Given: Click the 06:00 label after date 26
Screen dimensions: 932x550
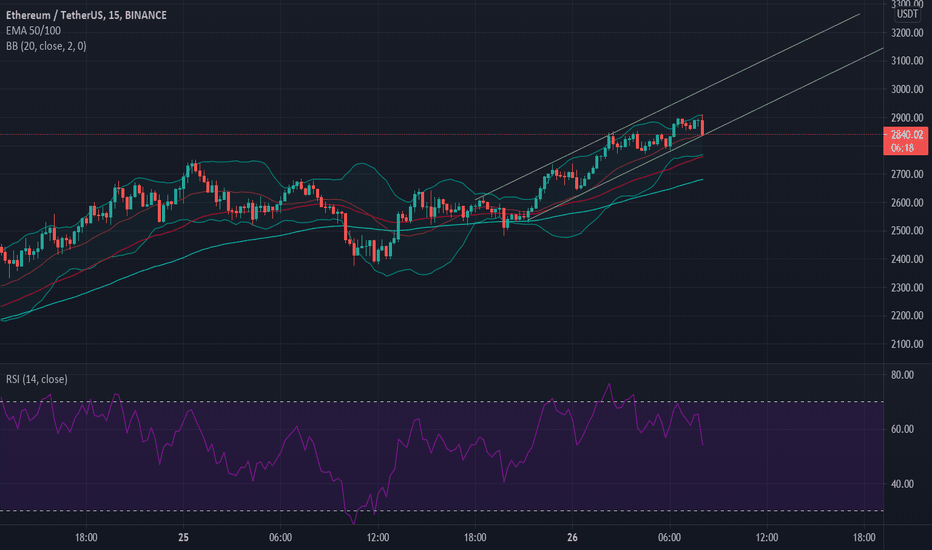Looking at the screenshot, I should pyautogui.click(x=669, y=538).
